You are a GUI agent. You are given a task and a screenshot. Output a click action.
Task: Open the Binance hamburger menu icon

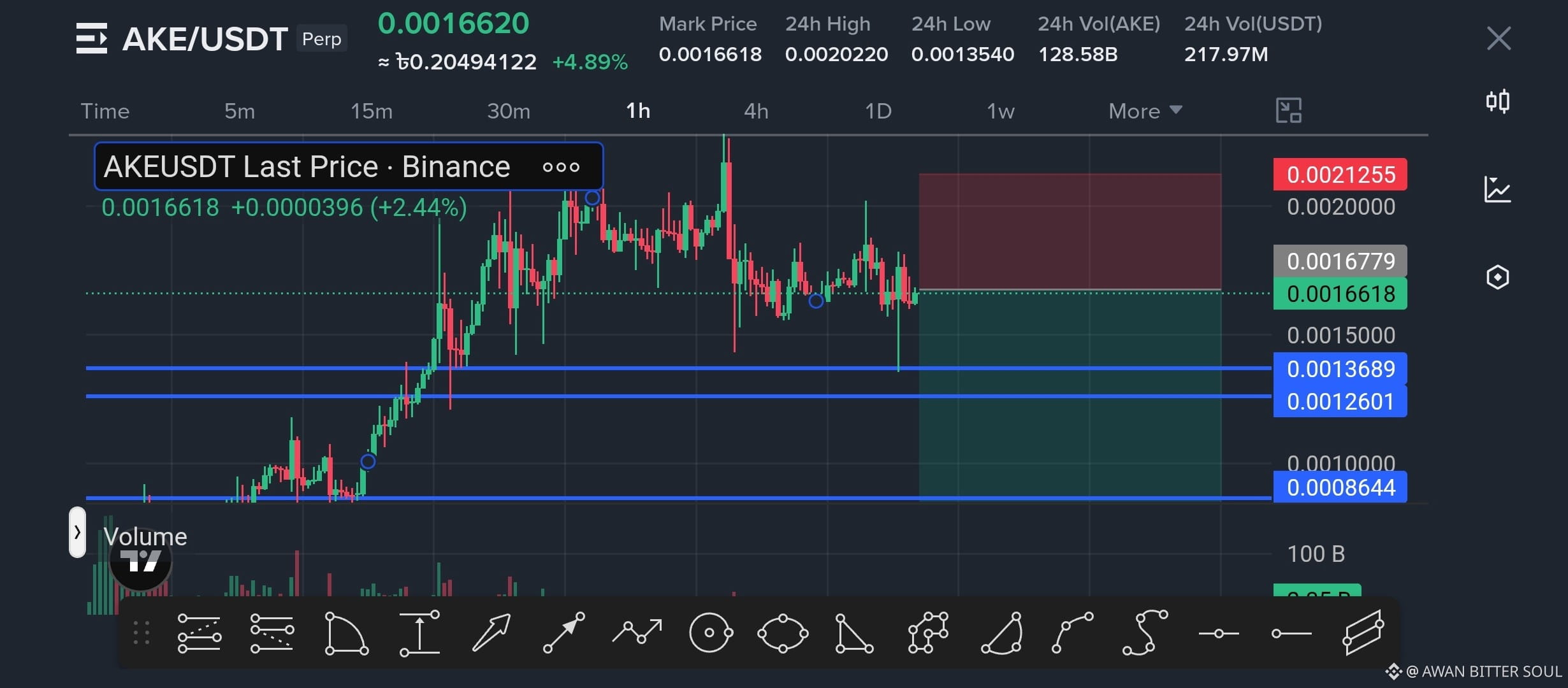(x=92, y=38)
